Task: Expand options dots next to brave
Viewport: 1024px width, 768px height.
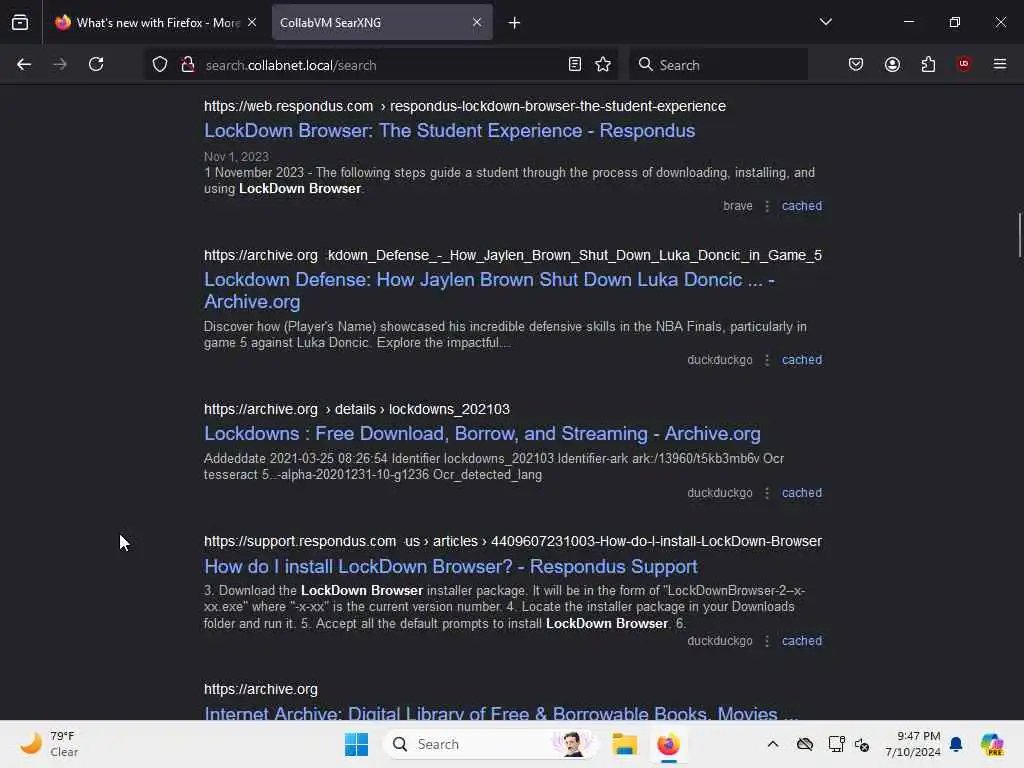Action: pos(767,206)
